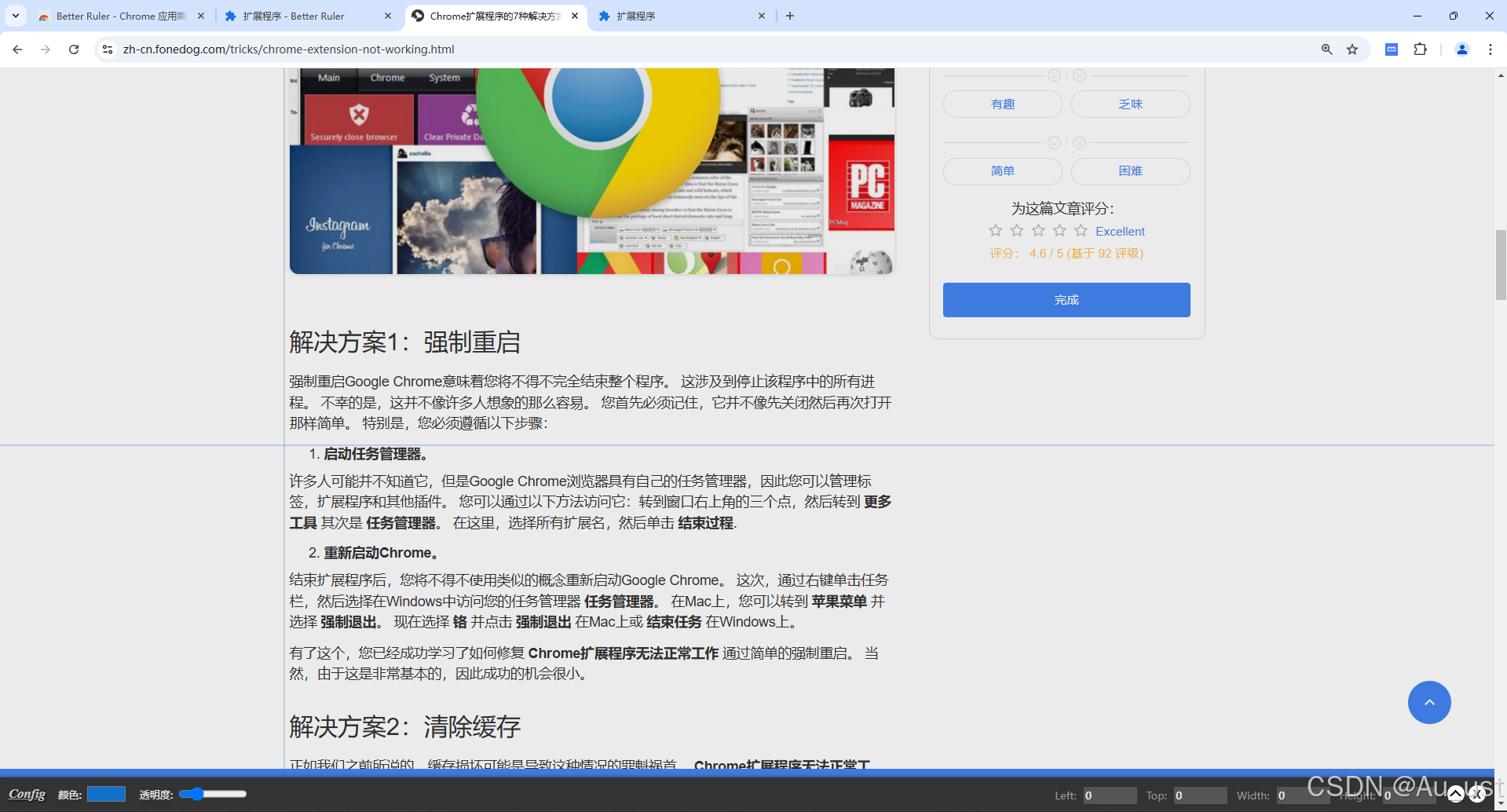Screen dimensions: 1507x812
Task: Close the Chrome扩展程序的7种解决方法 tab
Action: point(575,16)
